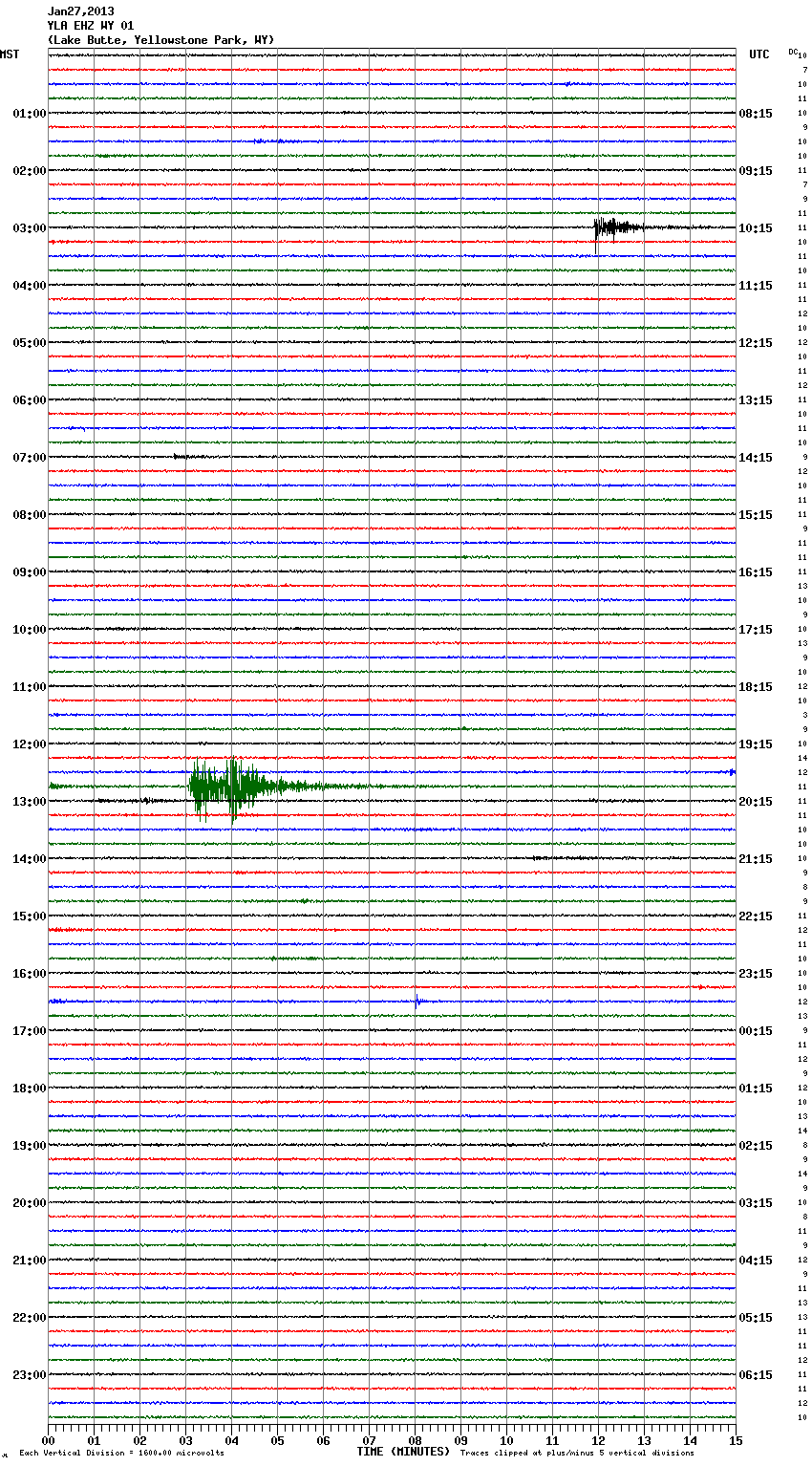
Task: Click the Lake Butte, Yellowstone Park location text
Action: point(161,40)
